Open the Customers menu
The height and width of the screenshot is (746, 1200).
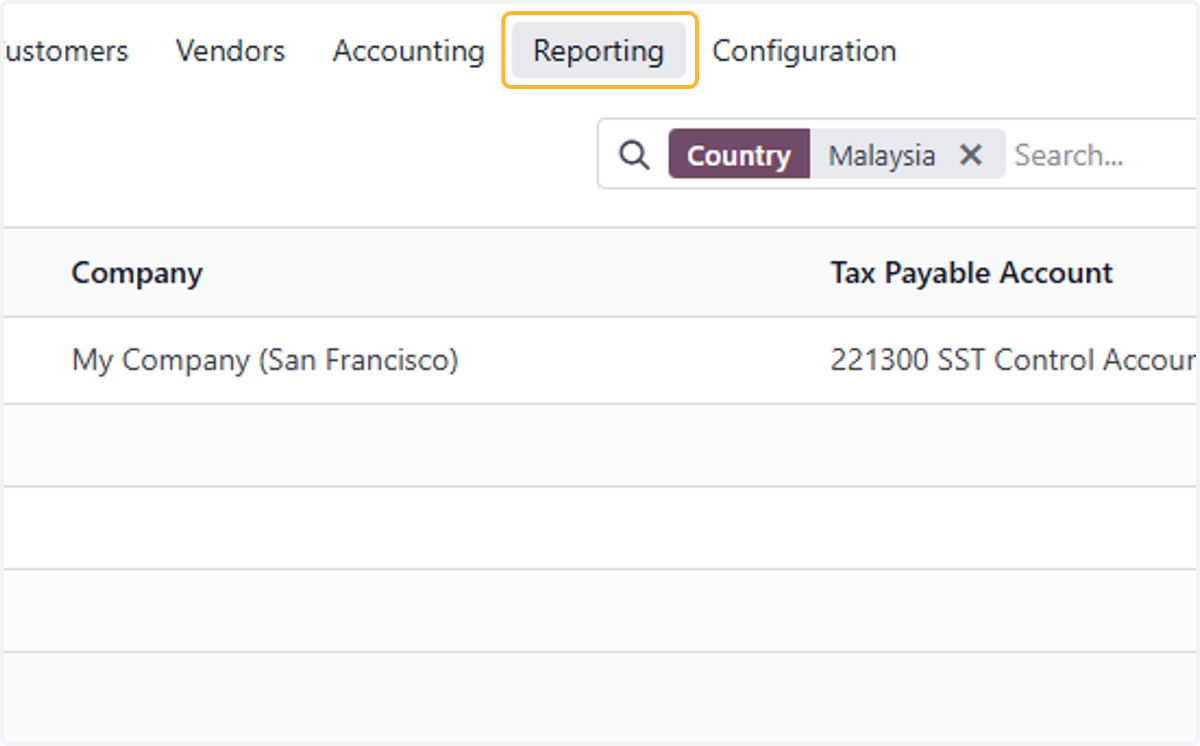[65, 51]
